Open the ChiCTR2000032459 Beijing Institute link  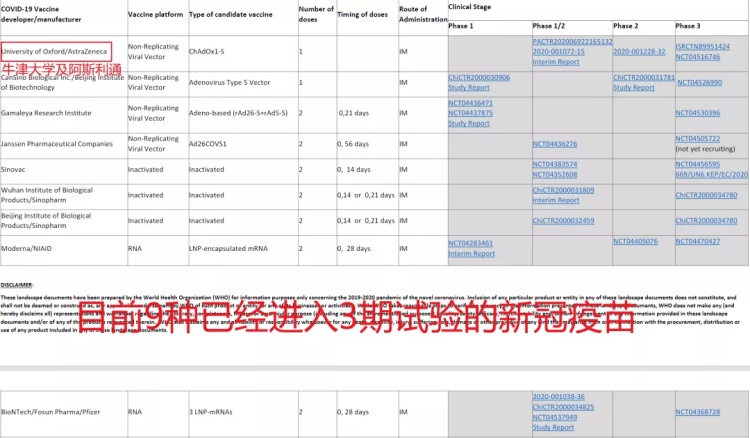(563, 220)
